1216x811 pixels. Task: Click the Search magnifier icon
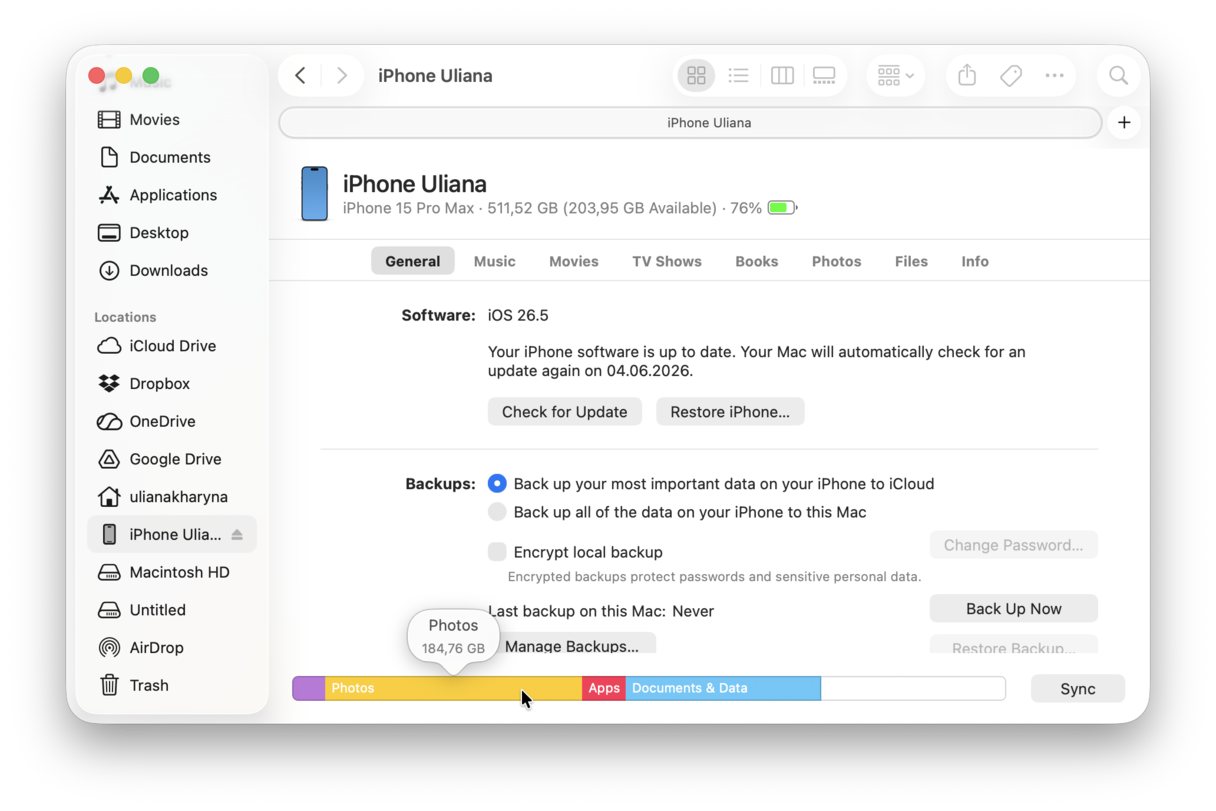(x=1118, y=75)
